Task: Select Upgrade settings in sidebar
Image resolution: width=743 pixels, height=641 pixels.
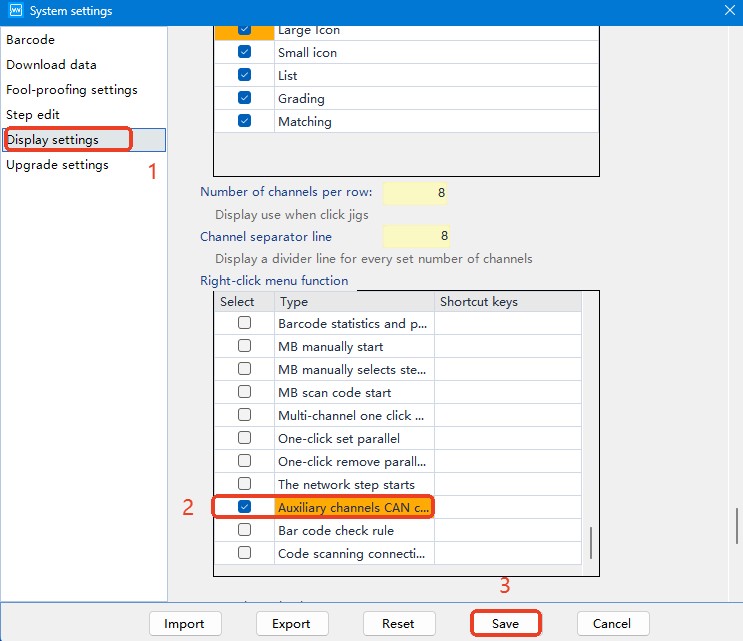Action: tap(57, 165)
